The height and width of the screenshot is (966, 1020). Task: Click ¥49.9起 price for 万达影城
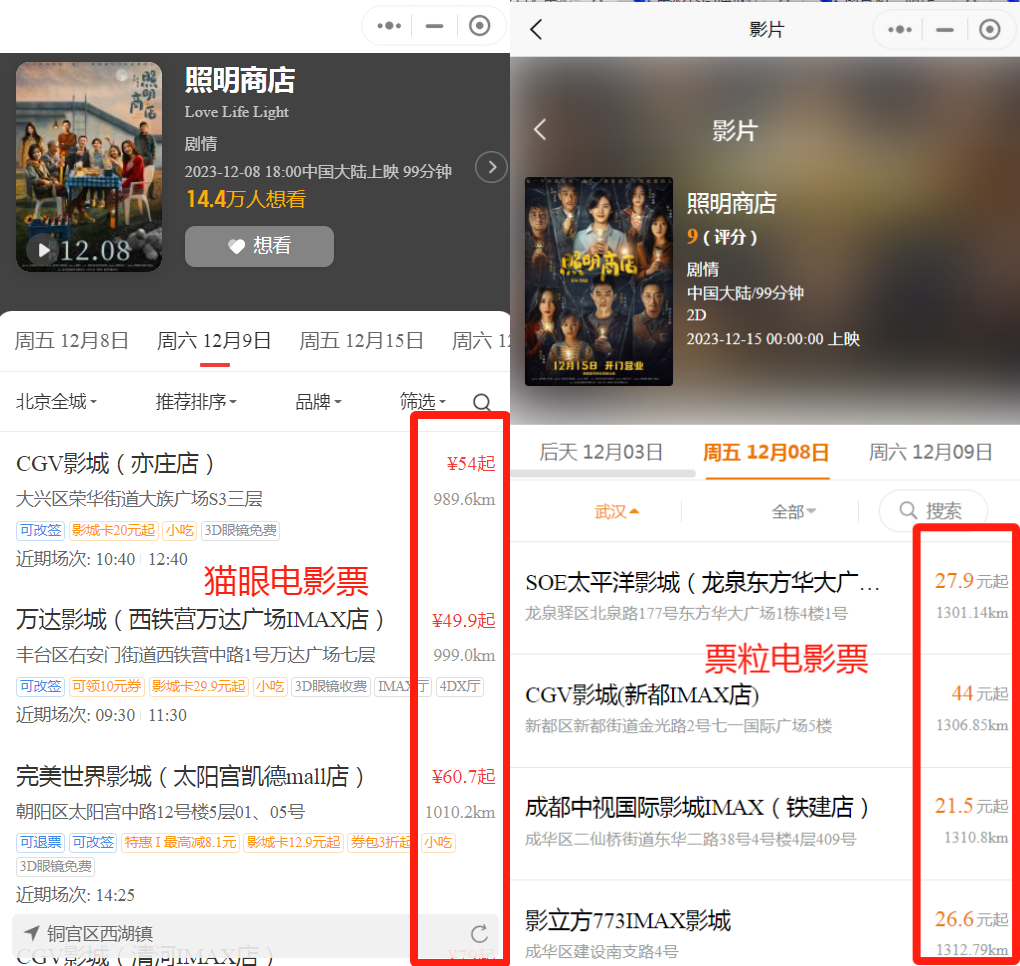pyautogui.click(x=463, y=621)
